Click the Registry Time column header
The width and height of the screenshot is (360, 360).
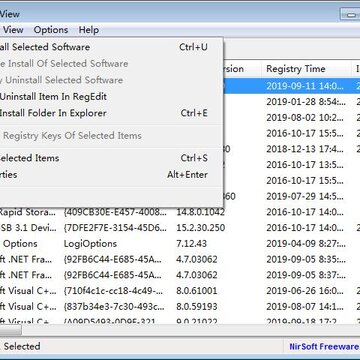coord(307,69)
